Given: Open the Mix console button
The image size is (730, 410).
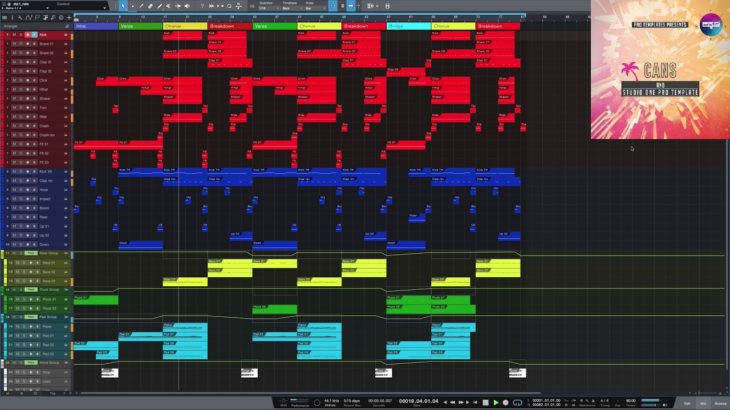Looking at the screenshot, I should pos(703,403).
